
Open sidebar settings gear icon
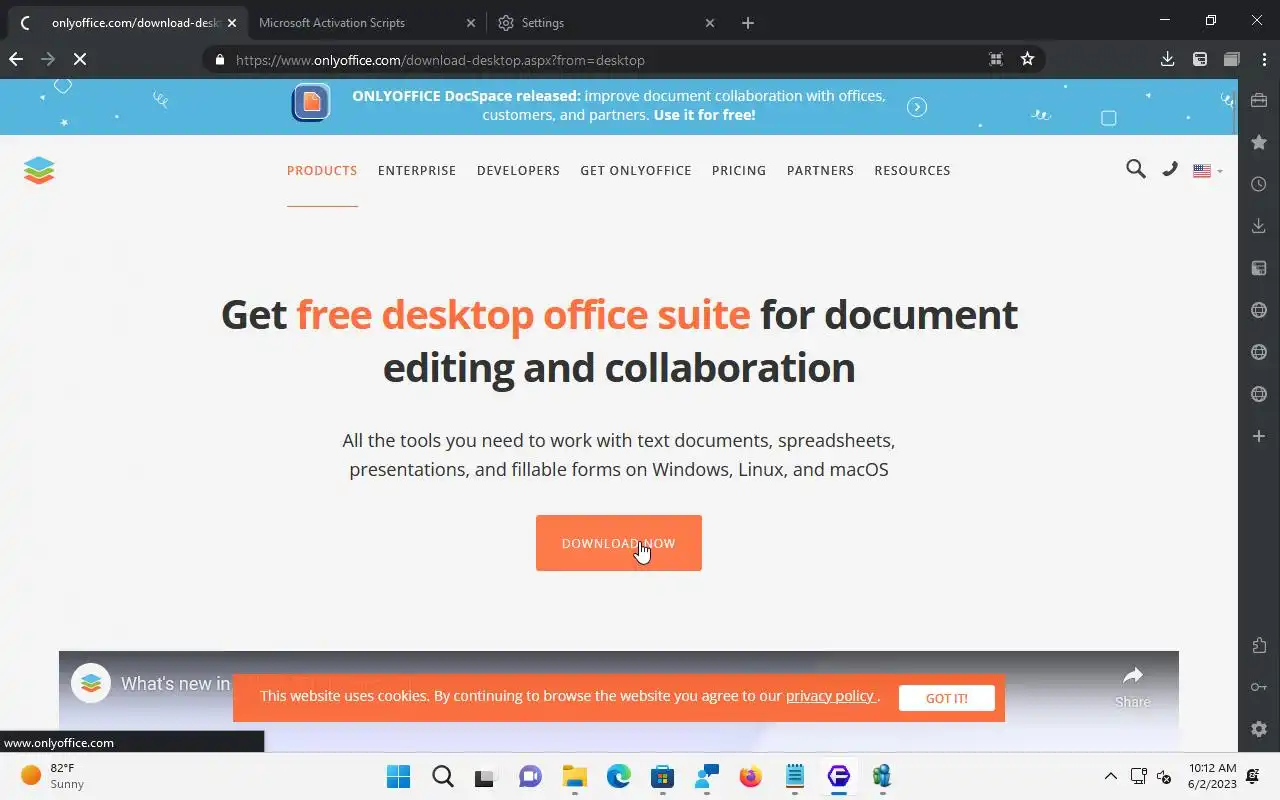pyautogui.click(x=1259, y=729)
